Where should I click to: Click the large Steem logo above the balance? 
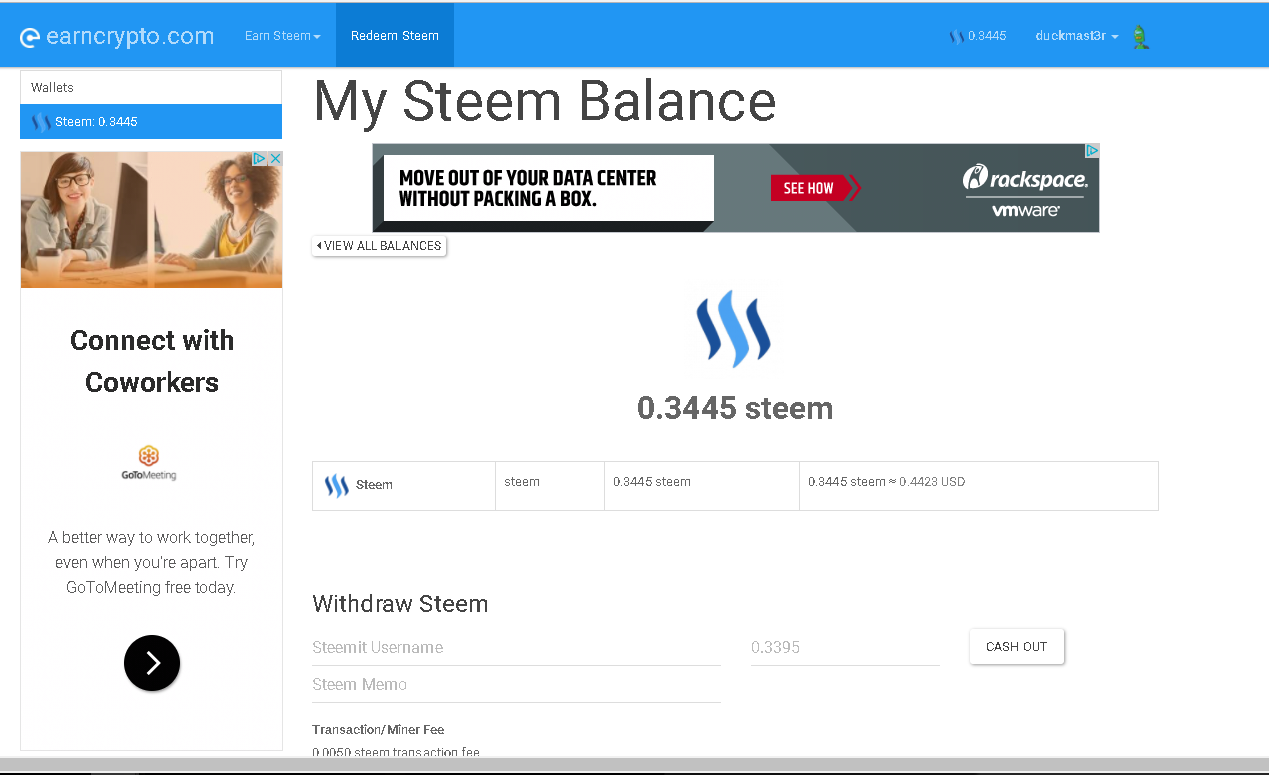(x=735, y=328)
